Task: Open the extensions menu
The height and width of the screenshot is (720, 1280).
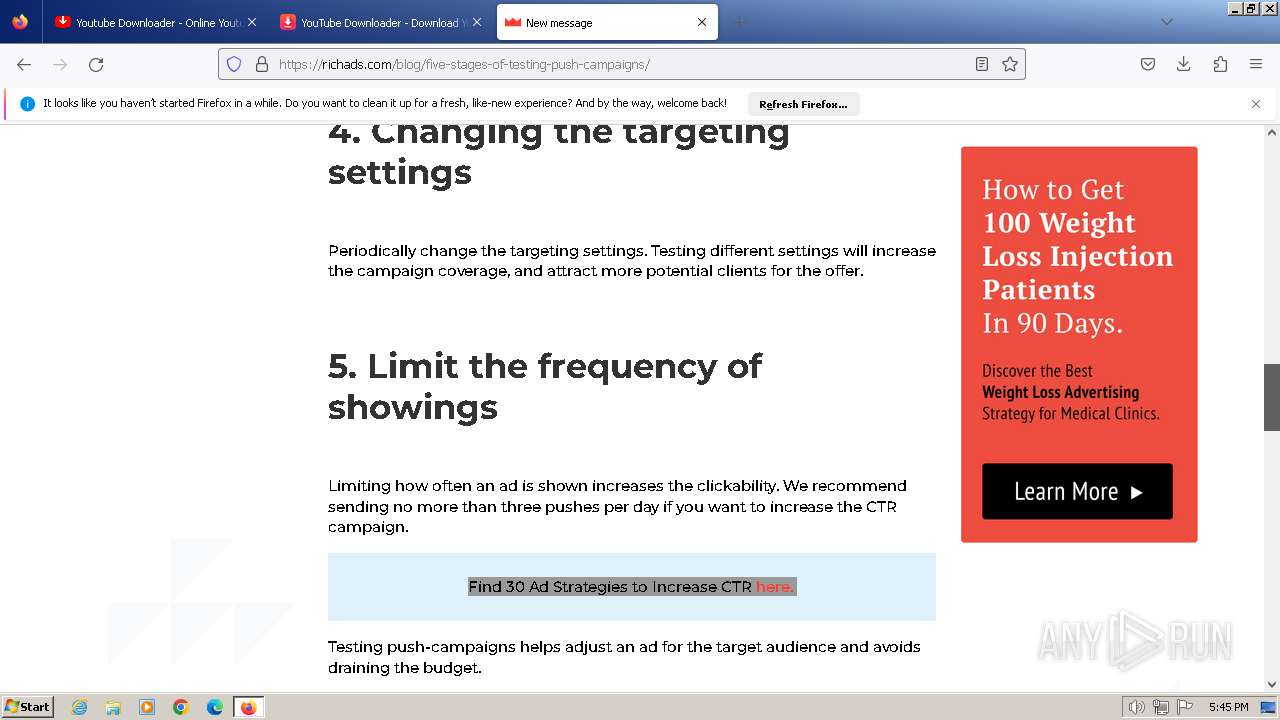Action: (1220, 64)
